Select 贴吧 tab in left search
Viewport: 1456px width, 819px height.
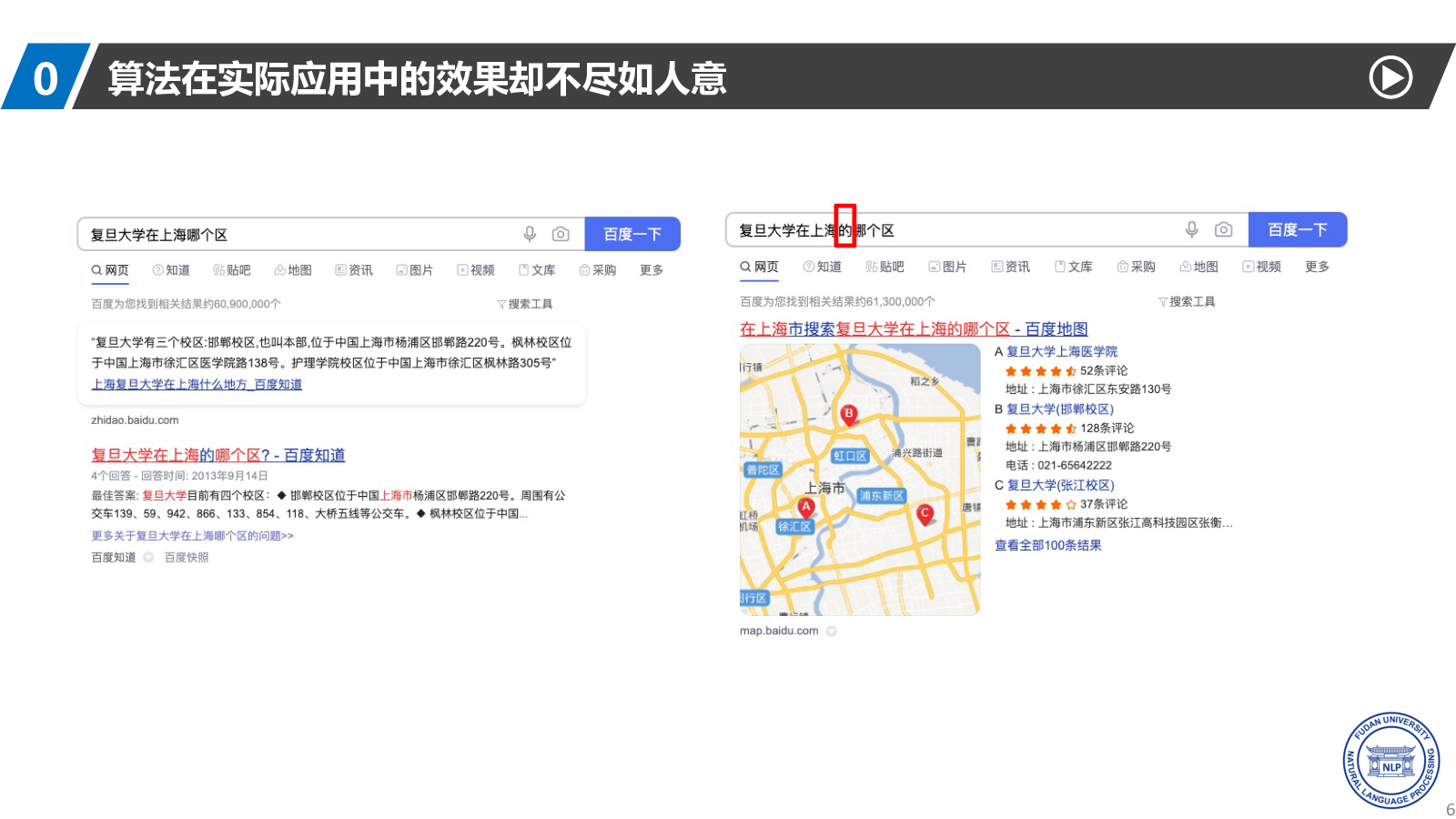232,270
